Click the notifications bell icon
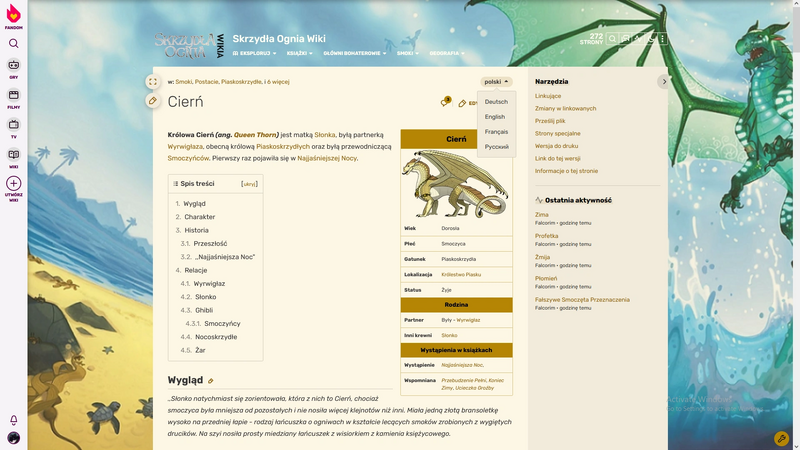The width and height of the screenshot is (800, 450). (13, 420)
